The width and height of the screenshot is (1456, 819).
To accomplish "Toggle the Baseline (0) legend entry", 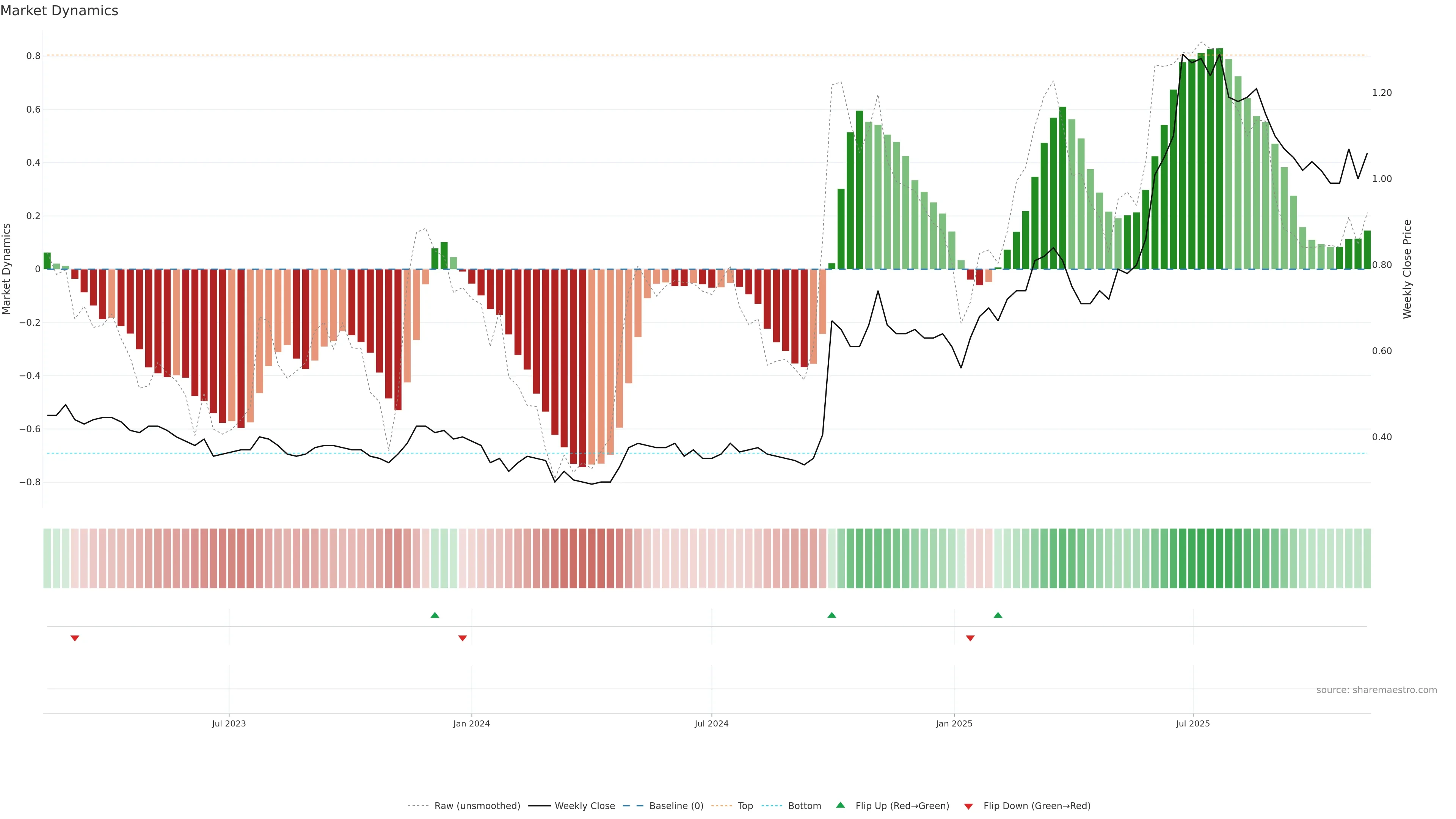I will (x=676, y=806).
